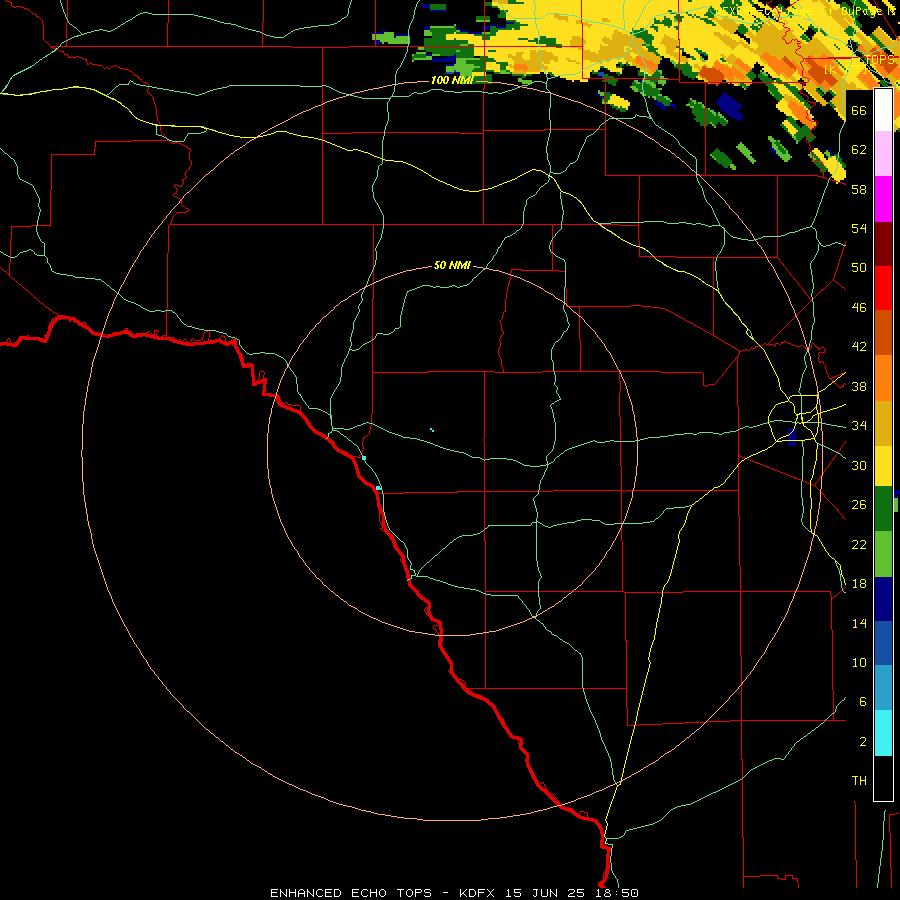Click the legend value 50
900x900 pixels.
coord(859,268)
